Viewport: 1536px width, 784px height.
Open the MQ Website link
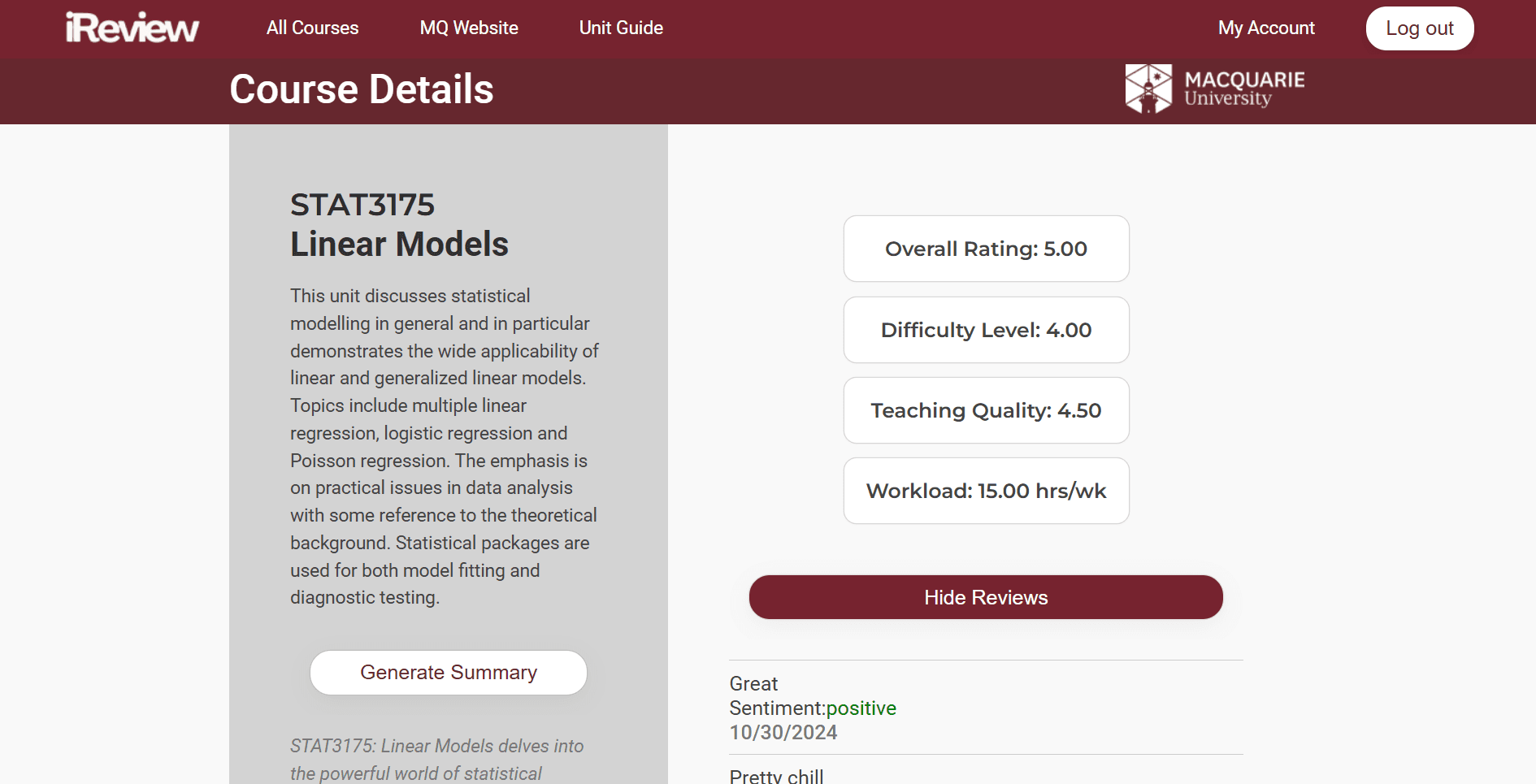pos(469,28)
